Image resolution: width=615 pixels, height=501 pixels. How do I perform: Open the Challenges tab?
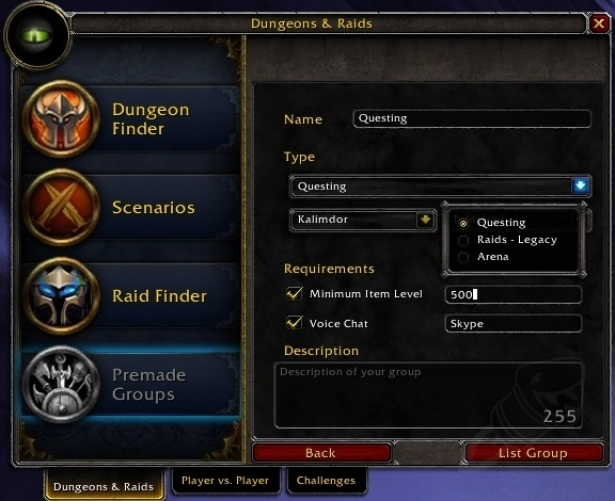click(x=326, y=480)
